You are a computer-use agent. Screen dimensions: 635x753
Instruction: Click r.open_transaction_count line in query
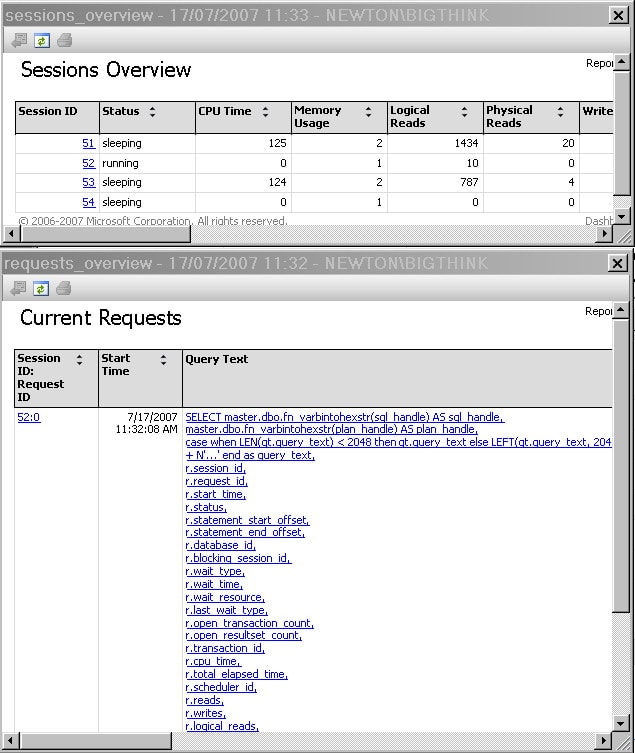(249, 623)
